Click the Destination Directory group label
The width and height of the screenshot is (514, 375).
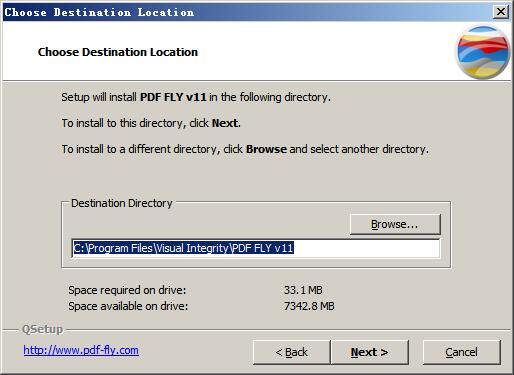122,203
